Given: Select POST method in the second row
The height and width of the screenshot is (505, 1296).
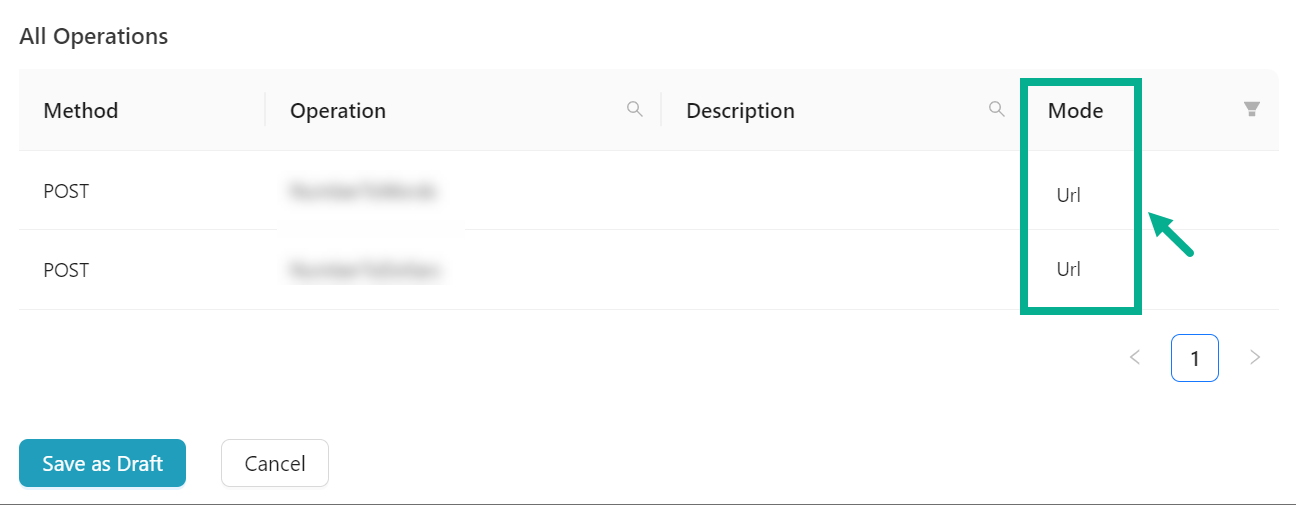Looking at the screenshot, I should point(66,270).
